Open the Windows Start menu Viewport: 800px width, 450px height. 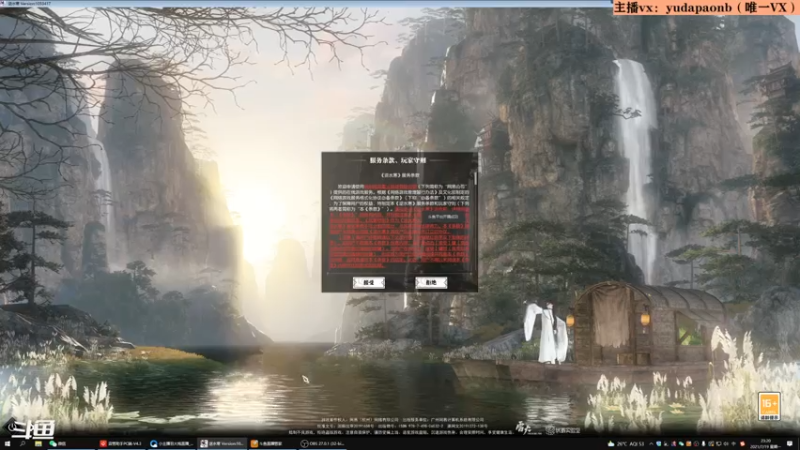click(x=7, y=444)
